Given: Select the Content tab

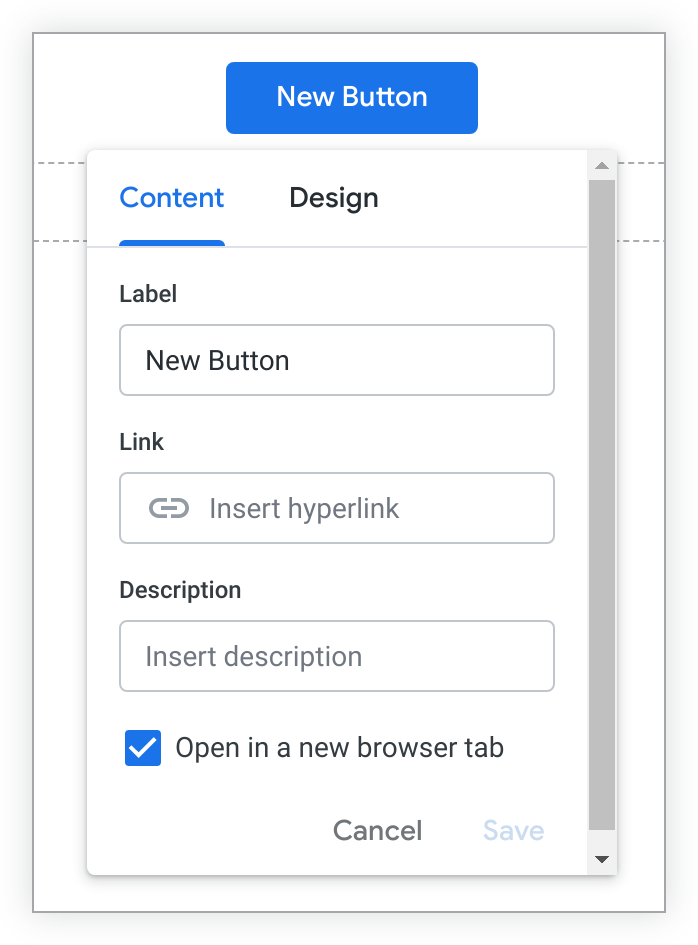Looking at the screenshot, I should [x=172, y=198].
